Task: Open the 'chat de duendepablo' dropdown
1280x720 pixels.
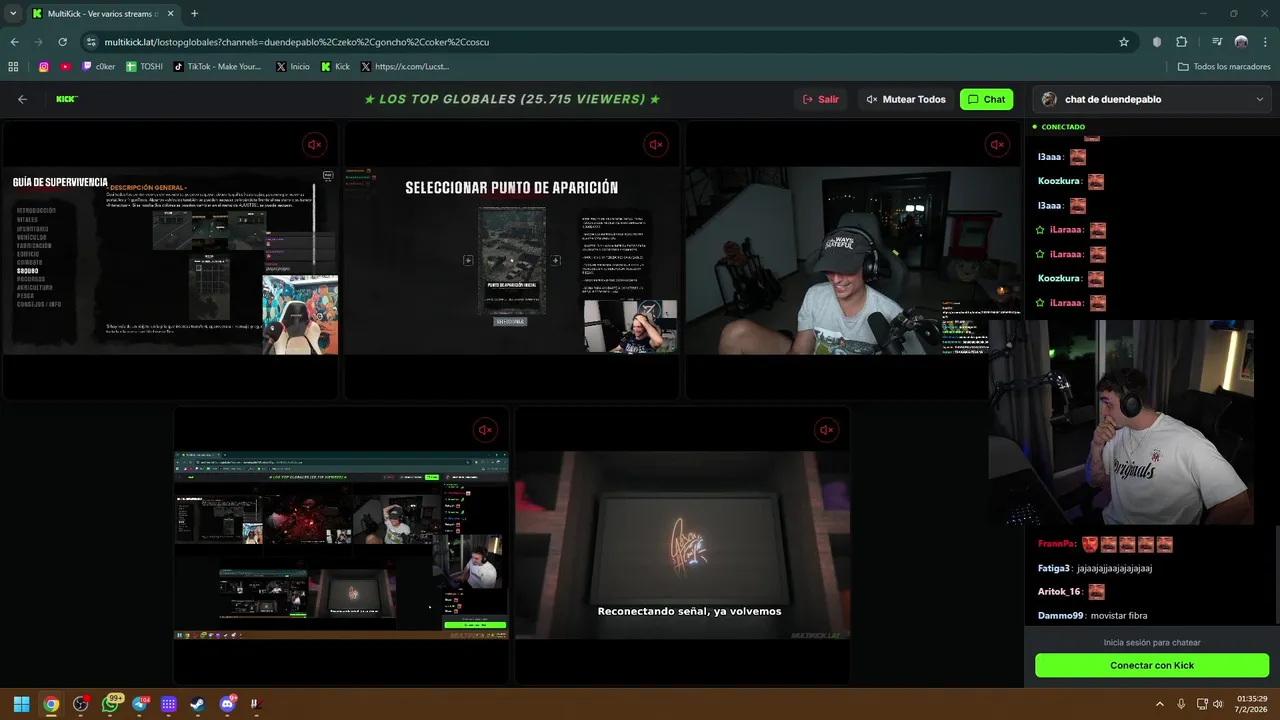Action: (x=1152, y=99)
